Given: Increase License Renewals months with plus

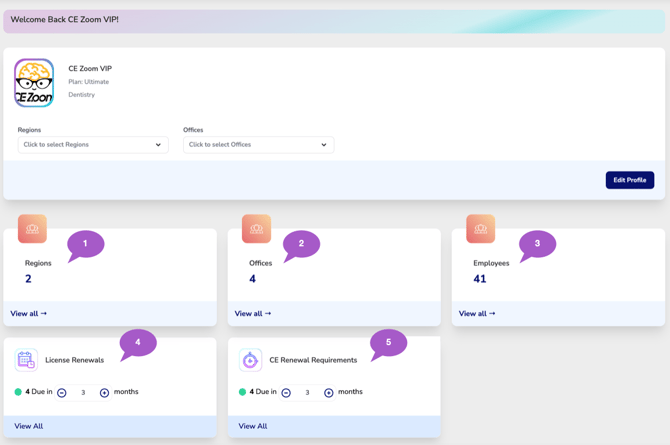Looking at the screenshot, I should pyautogui.click(x=104, y=392).
